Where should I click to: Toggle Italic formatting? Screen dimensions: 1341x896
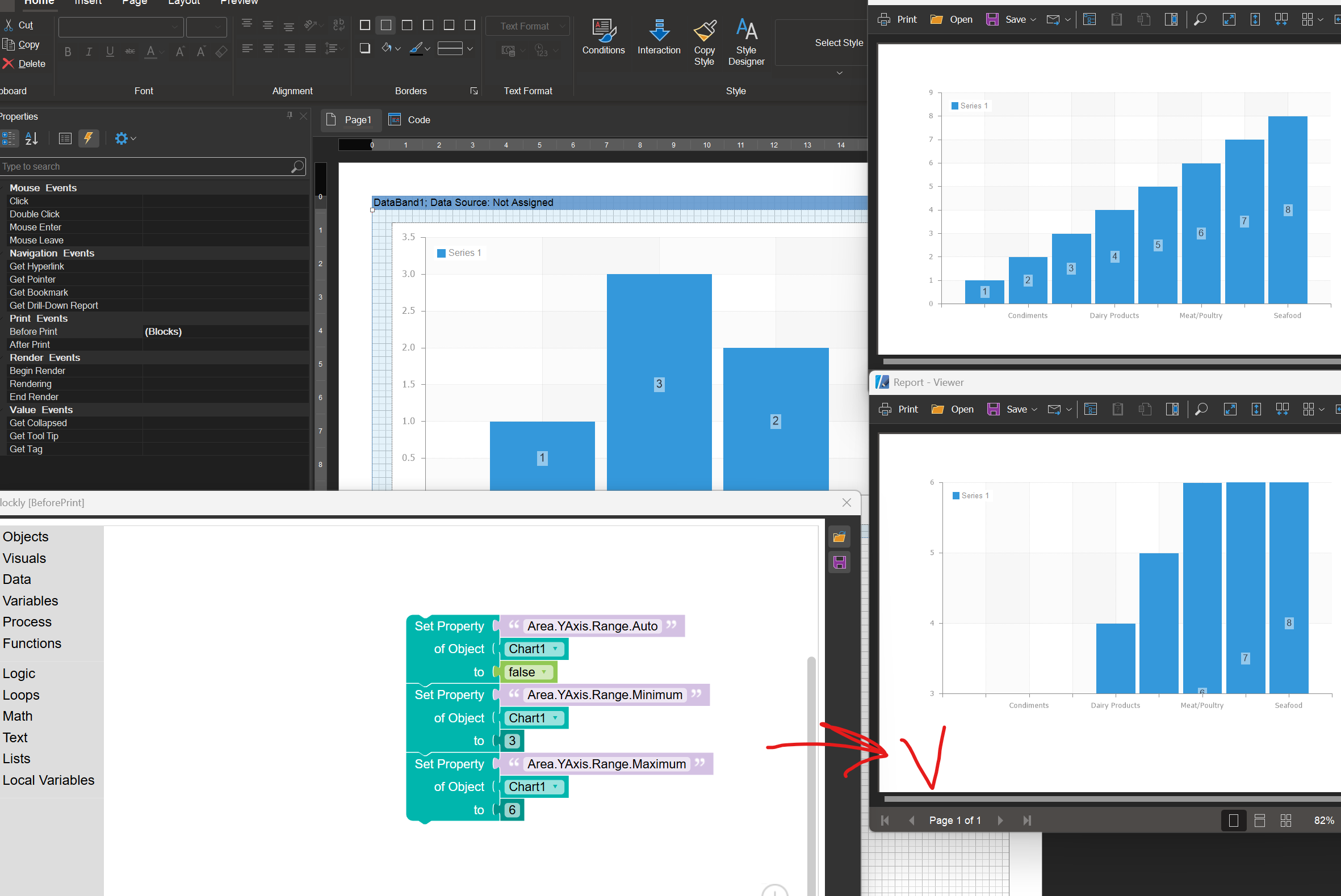tap(89, 52)
